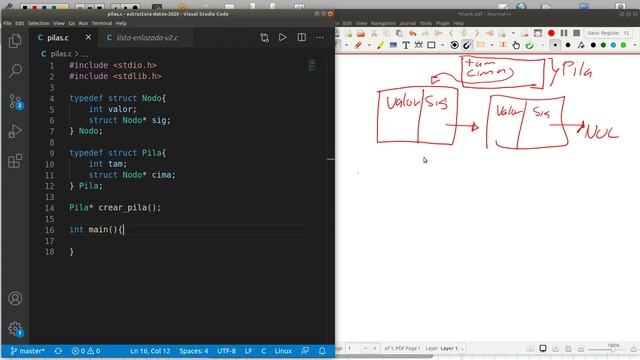Open the feedback icon in status bar
640x360 pixels.
point(305,351)
